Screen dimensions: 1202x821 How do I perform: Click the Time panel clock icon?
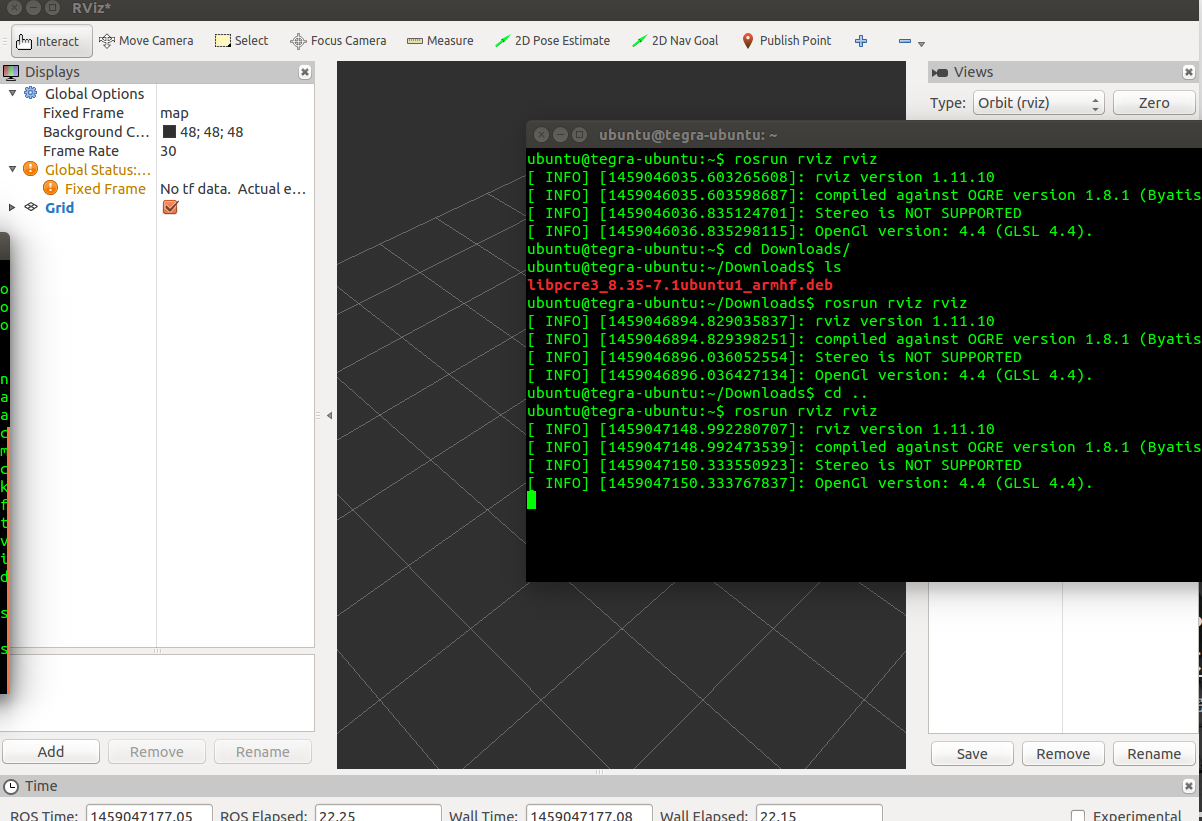[x=11, y=786]
